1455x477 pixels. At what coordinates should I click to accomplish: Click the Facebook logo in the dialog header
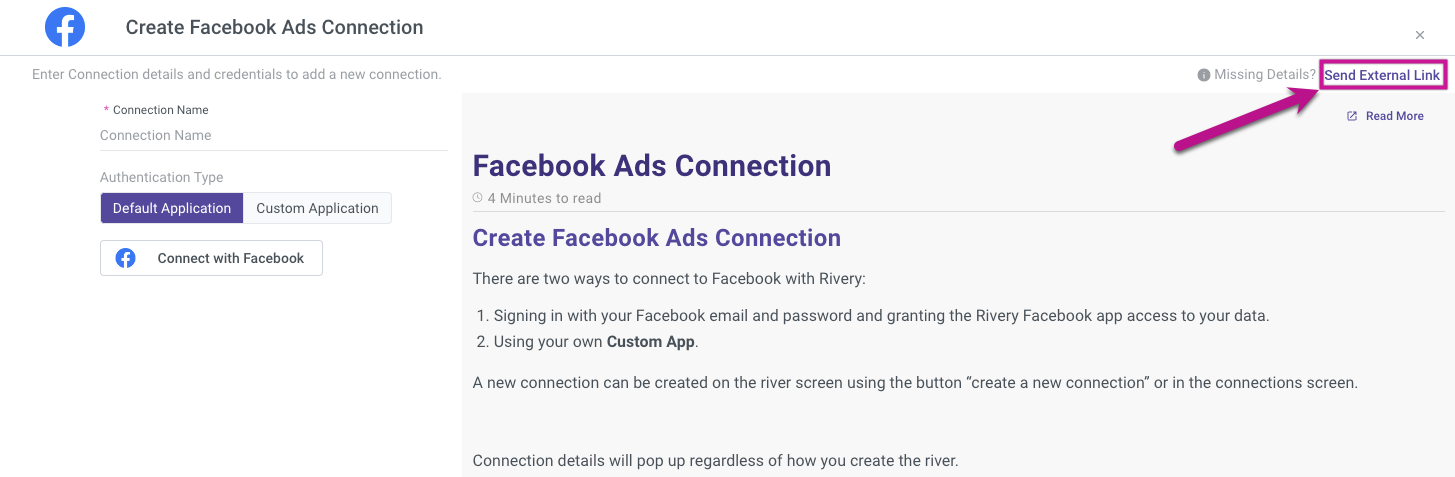tap(65, 27)
